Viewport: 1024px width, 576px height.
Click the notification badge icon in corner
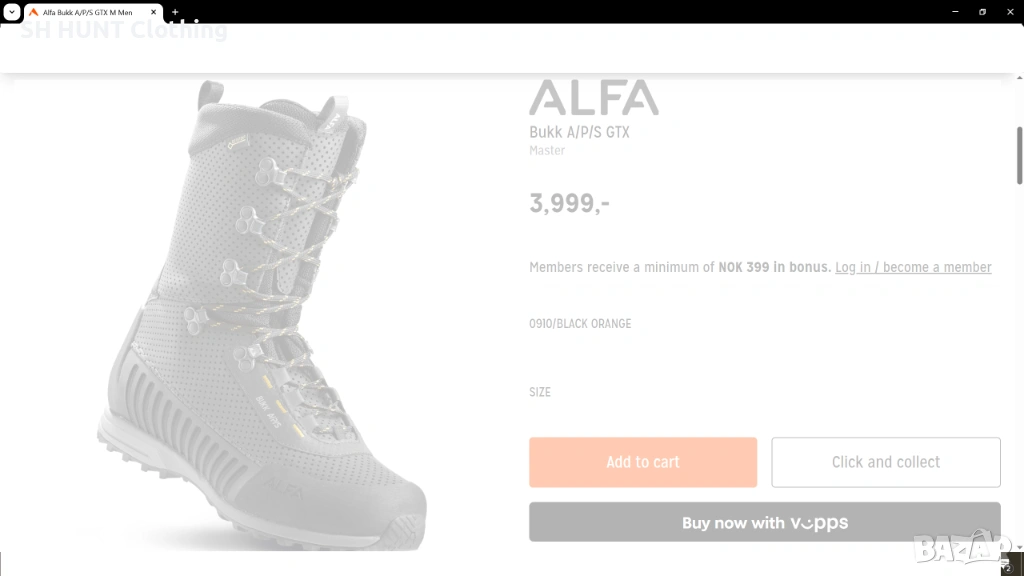click(1008, 567)
